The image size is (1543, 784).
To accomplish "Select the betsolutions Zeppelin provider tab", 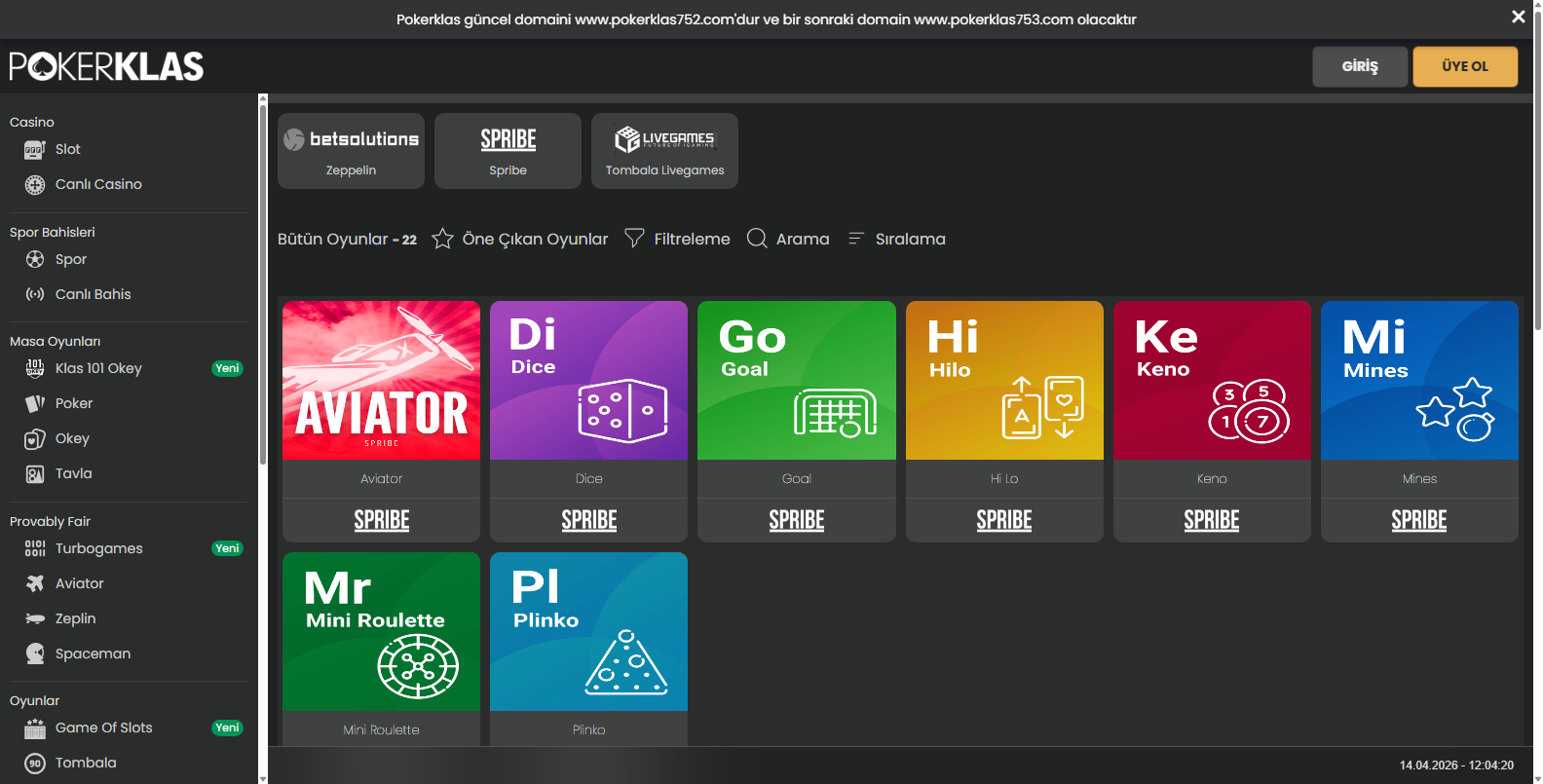I will (351, 151).
